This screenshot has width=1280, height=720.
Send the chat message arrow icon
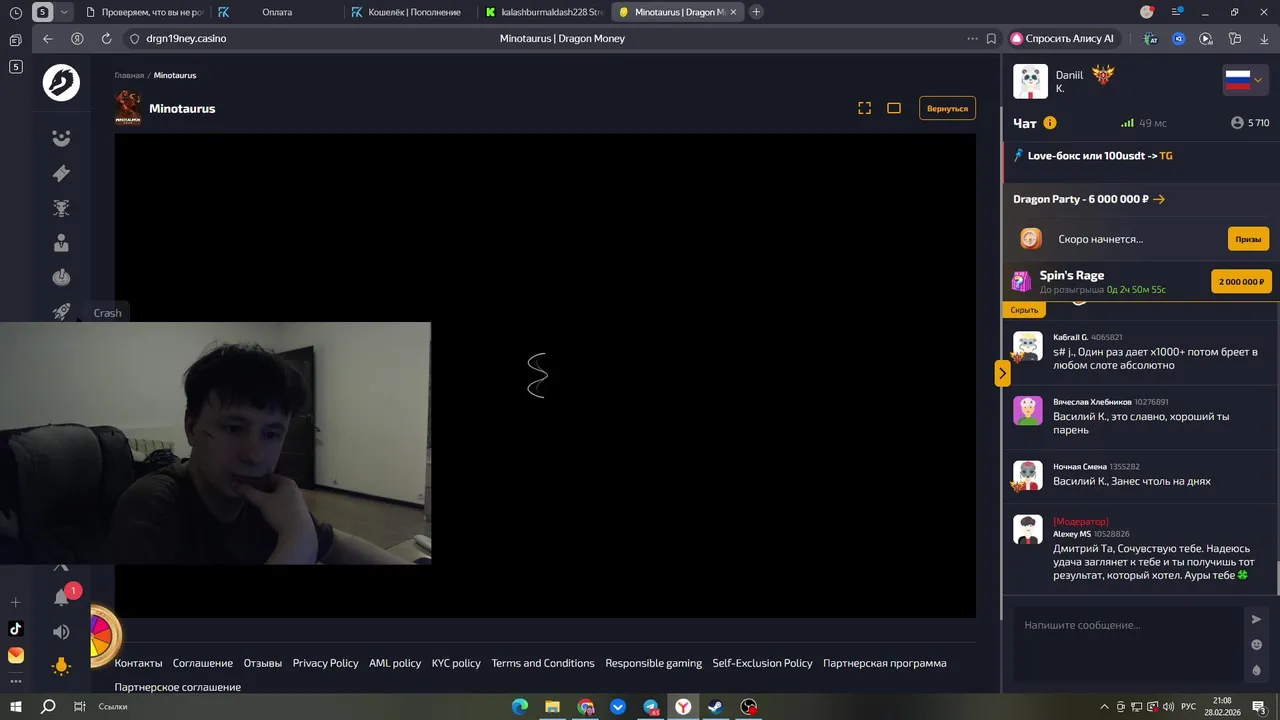pyautogui.click(x=1257, y=619)
